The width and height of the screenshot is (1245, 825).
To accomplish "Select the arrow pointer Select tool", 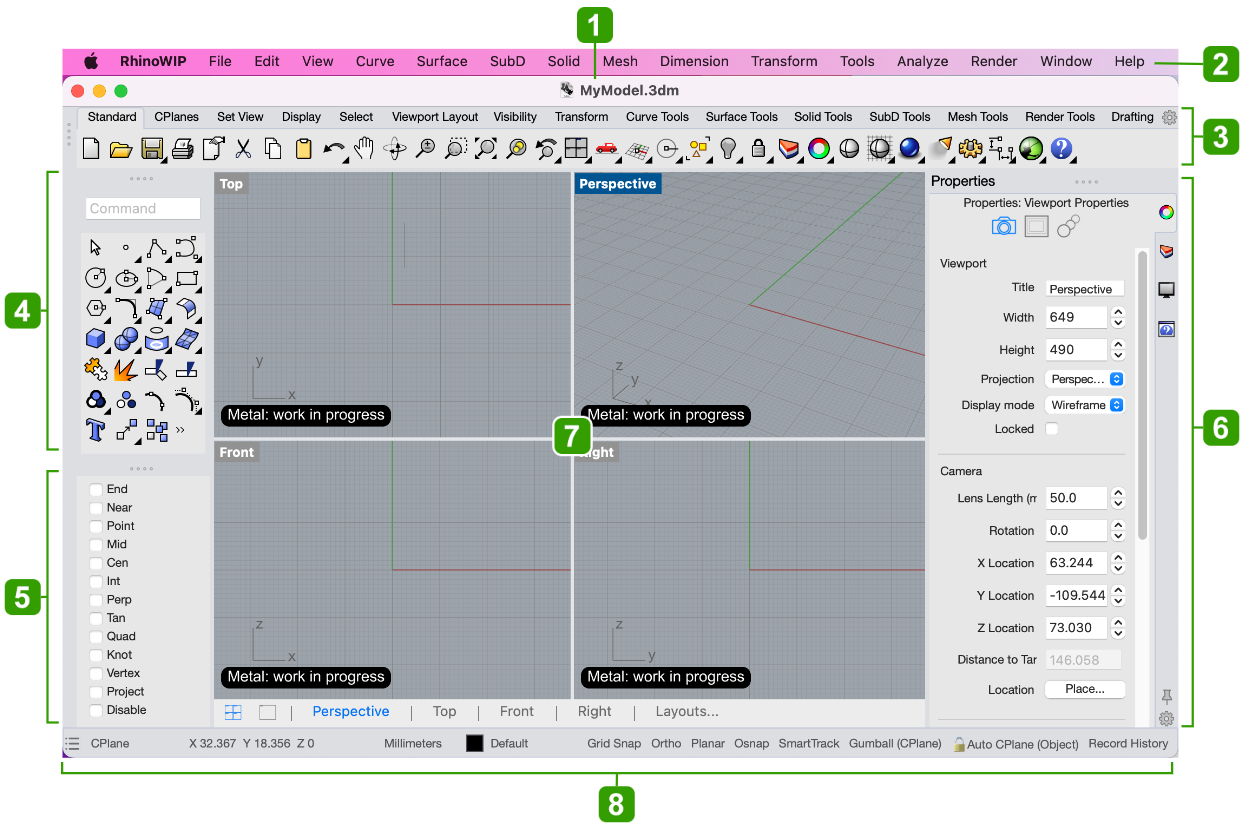I will tap(96, 248).
